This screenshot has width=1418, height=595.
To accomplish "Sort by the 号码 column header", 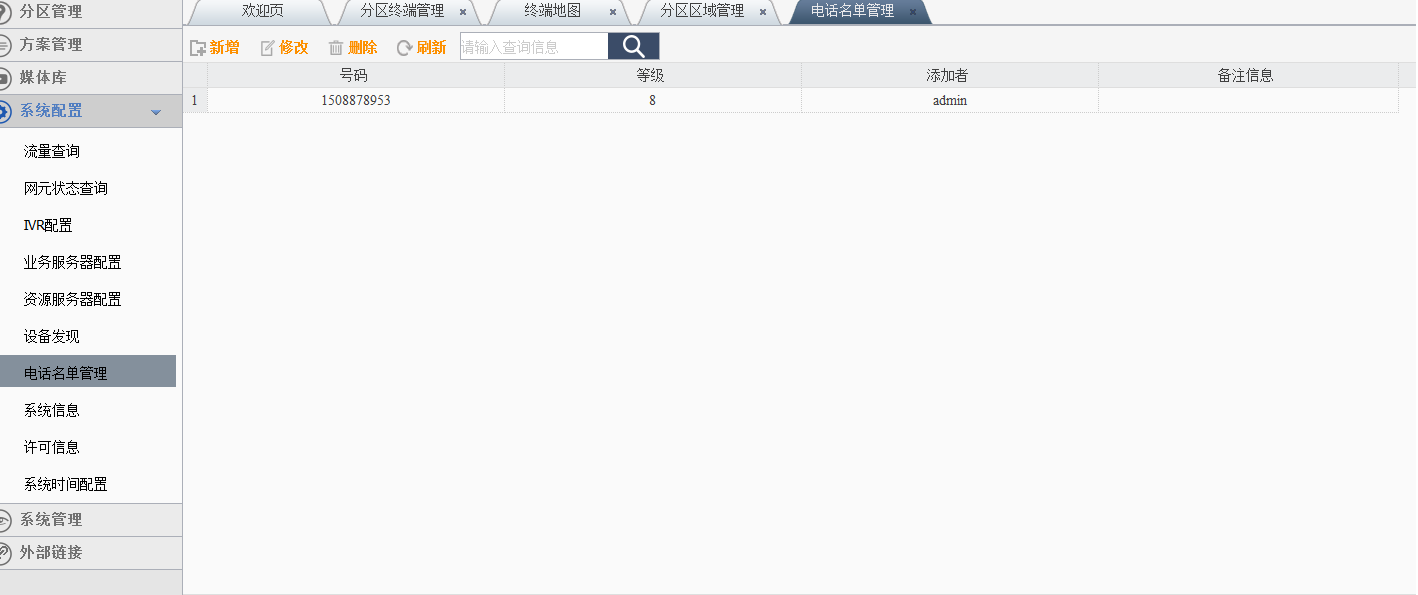I will point(355,75).
